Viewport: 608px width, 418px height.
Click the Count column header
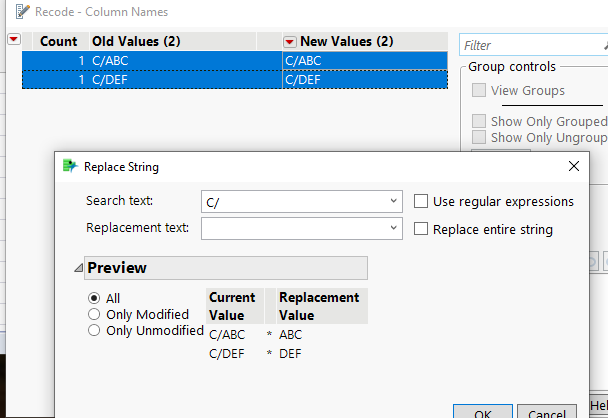pos(58,42)
